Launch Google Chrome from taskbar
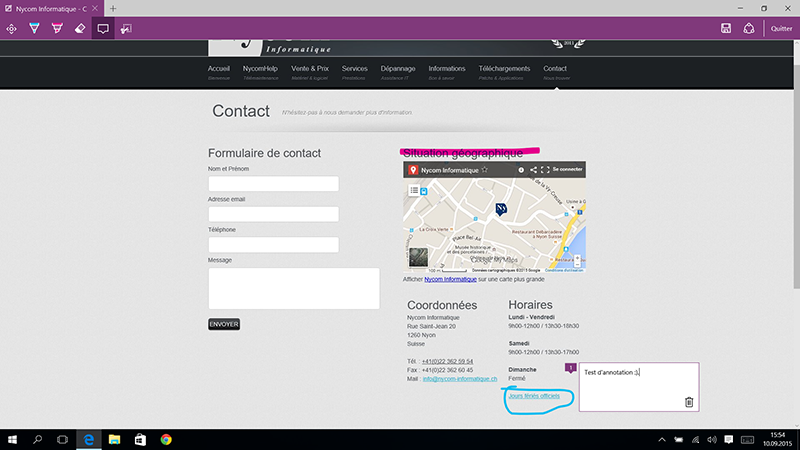This screenshot has width=800, height=450. (166, 439)
